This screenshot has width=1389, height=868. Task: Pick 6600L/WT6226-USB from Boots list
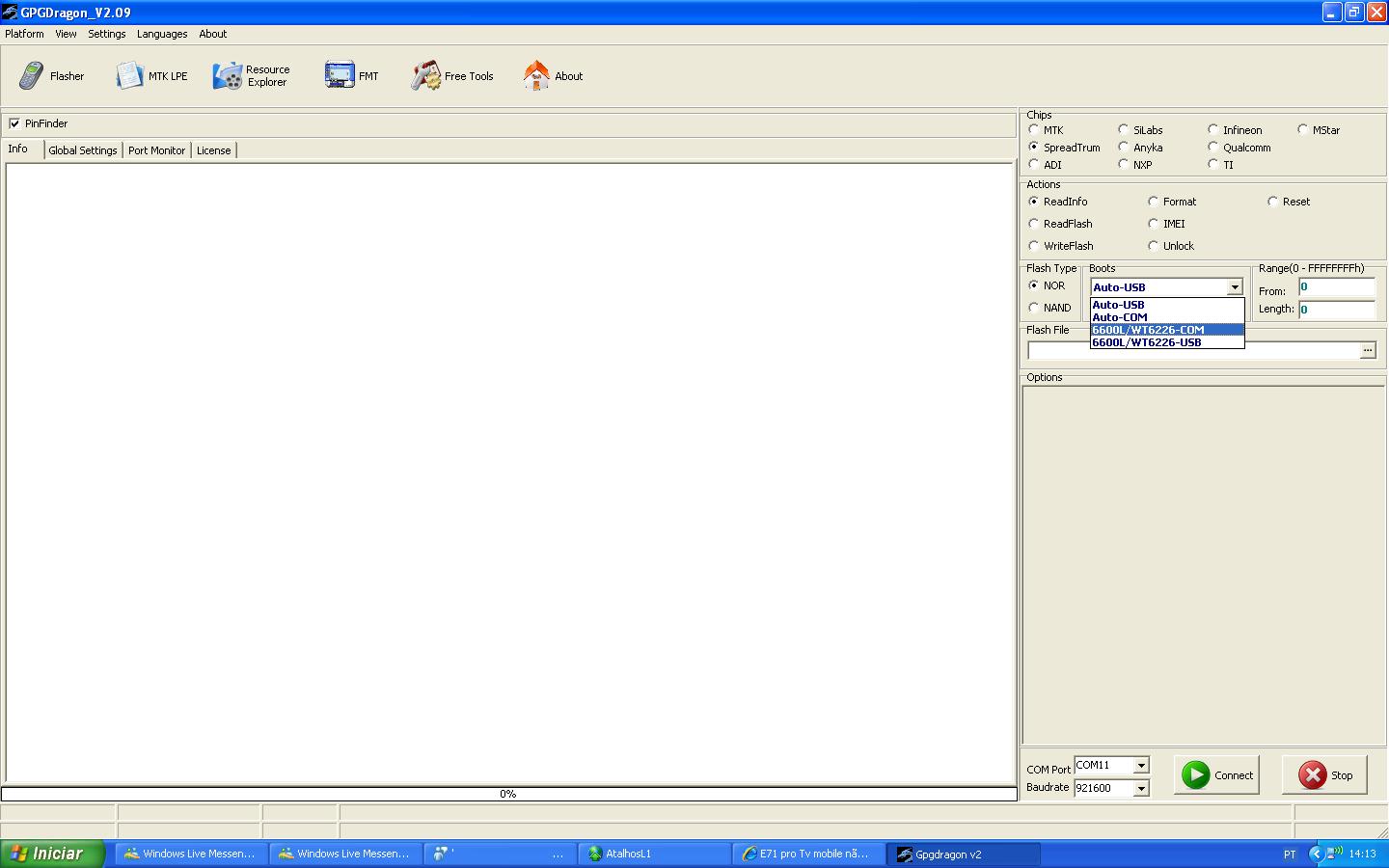point(1147,342)
